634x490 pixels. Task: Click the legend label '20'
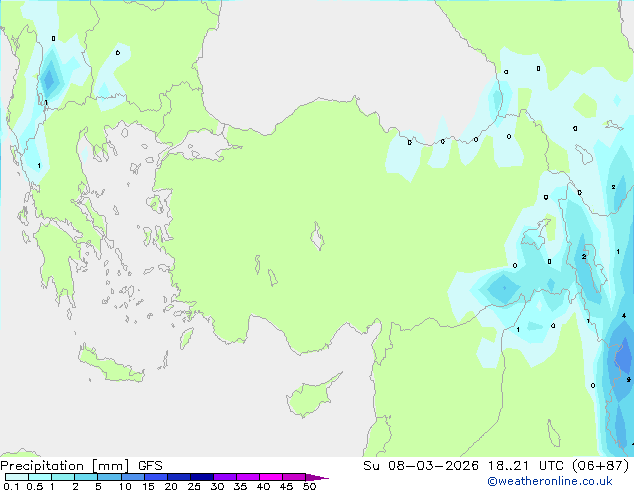point(171,486)
